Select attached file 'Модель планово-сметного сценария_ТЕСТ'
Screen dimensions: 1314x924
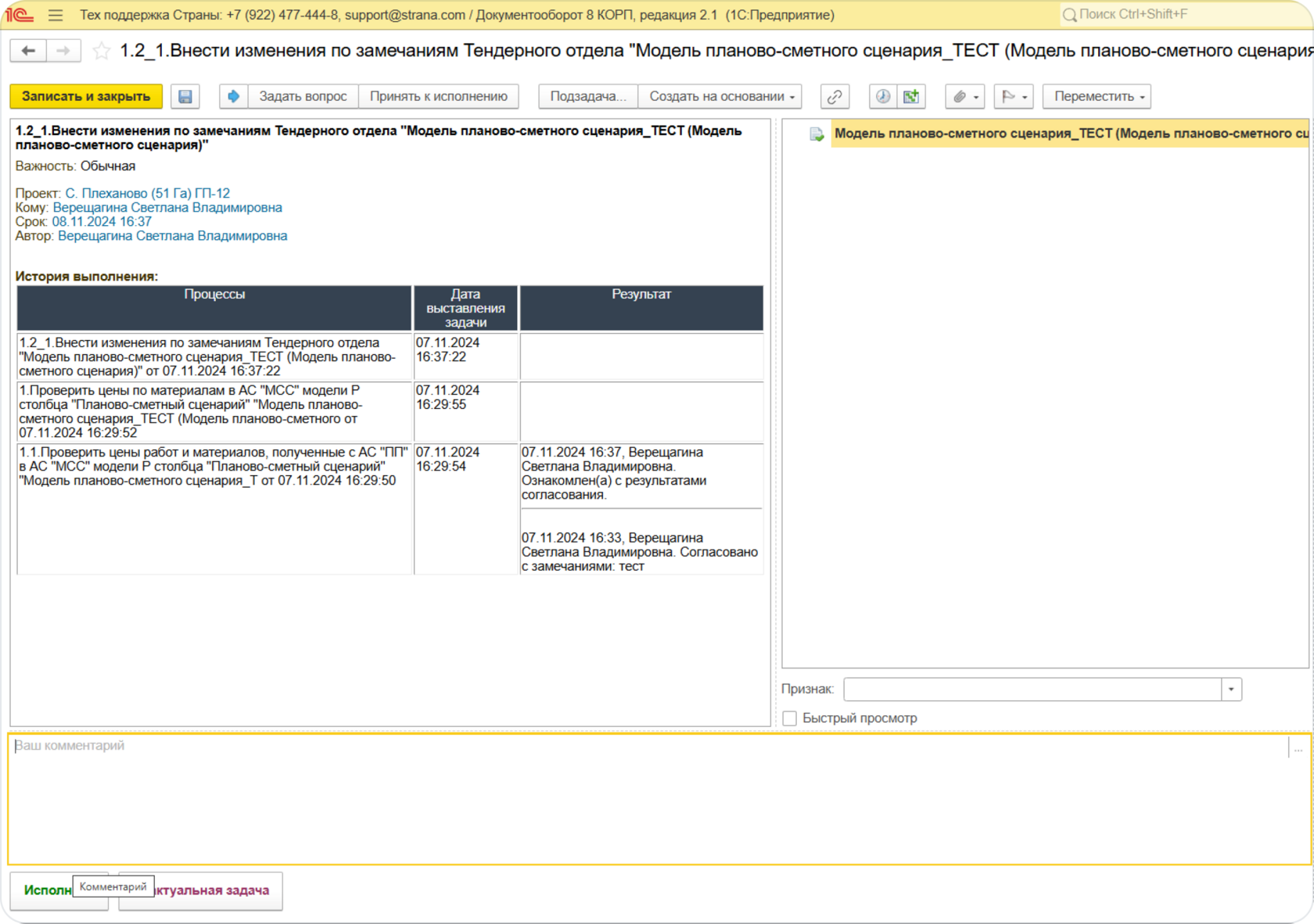[x=1070, y=134]
